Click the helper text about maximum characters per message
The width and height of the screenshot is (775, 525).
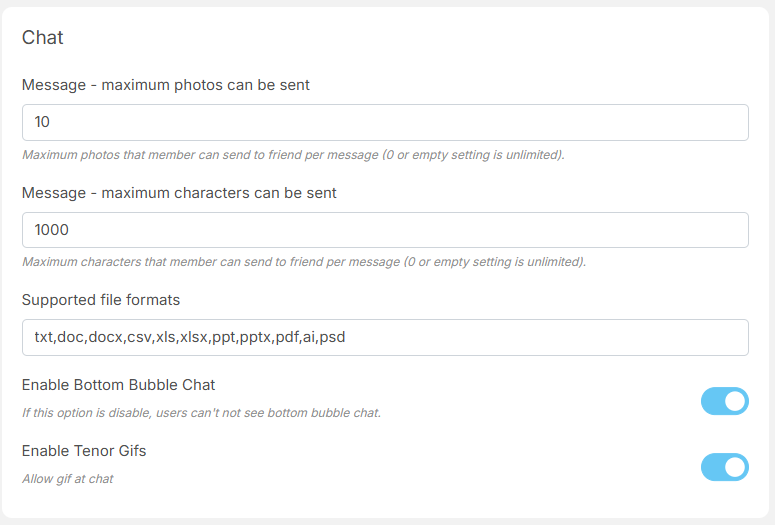pos(304,262)
